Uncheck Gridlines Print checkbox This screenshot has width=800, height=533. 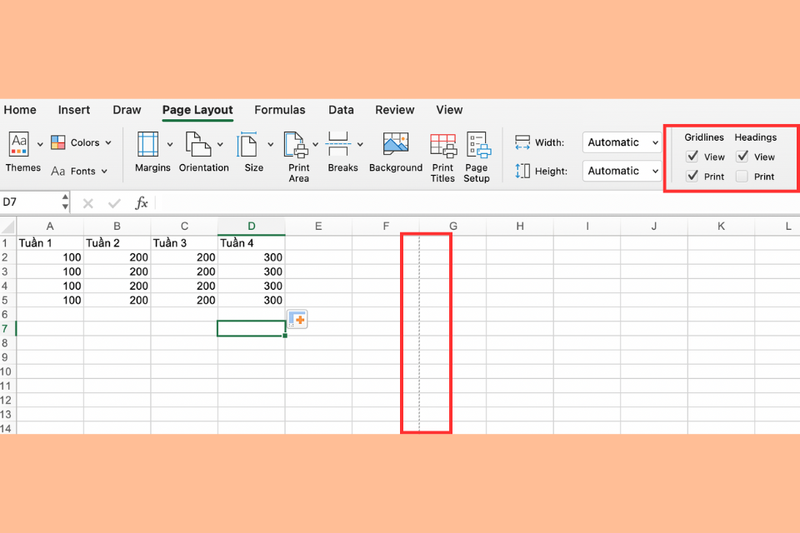click(692, 176)
